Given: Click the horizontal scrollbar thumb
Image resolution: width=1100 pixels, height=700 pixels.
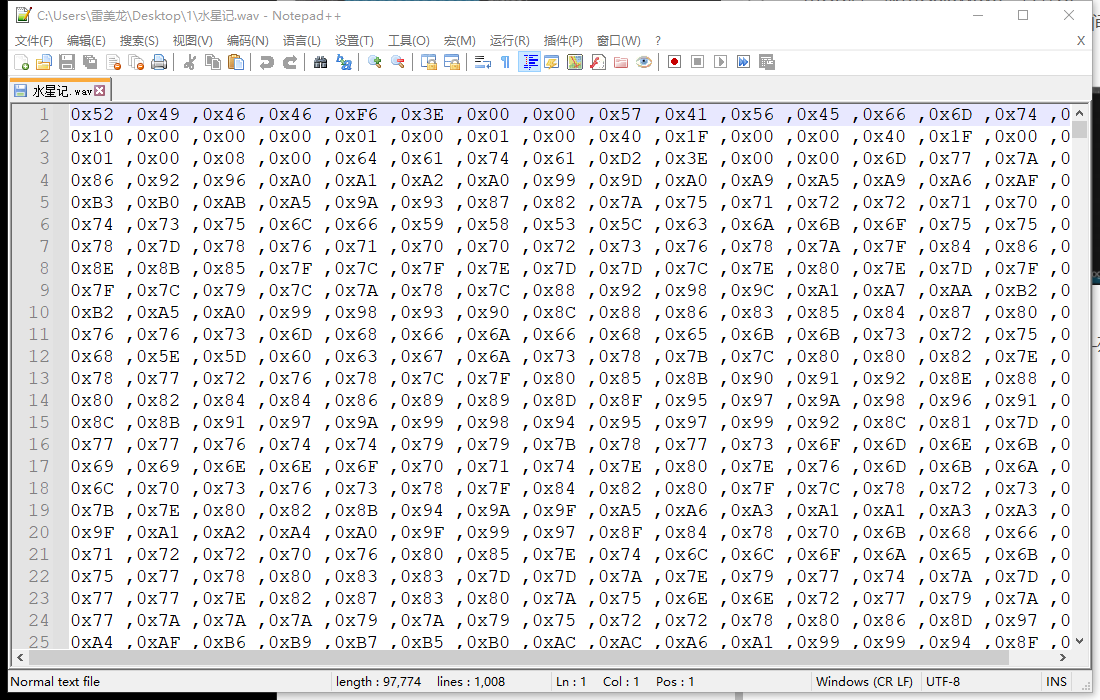Looking at the screenshot, I should pos(518,657).
